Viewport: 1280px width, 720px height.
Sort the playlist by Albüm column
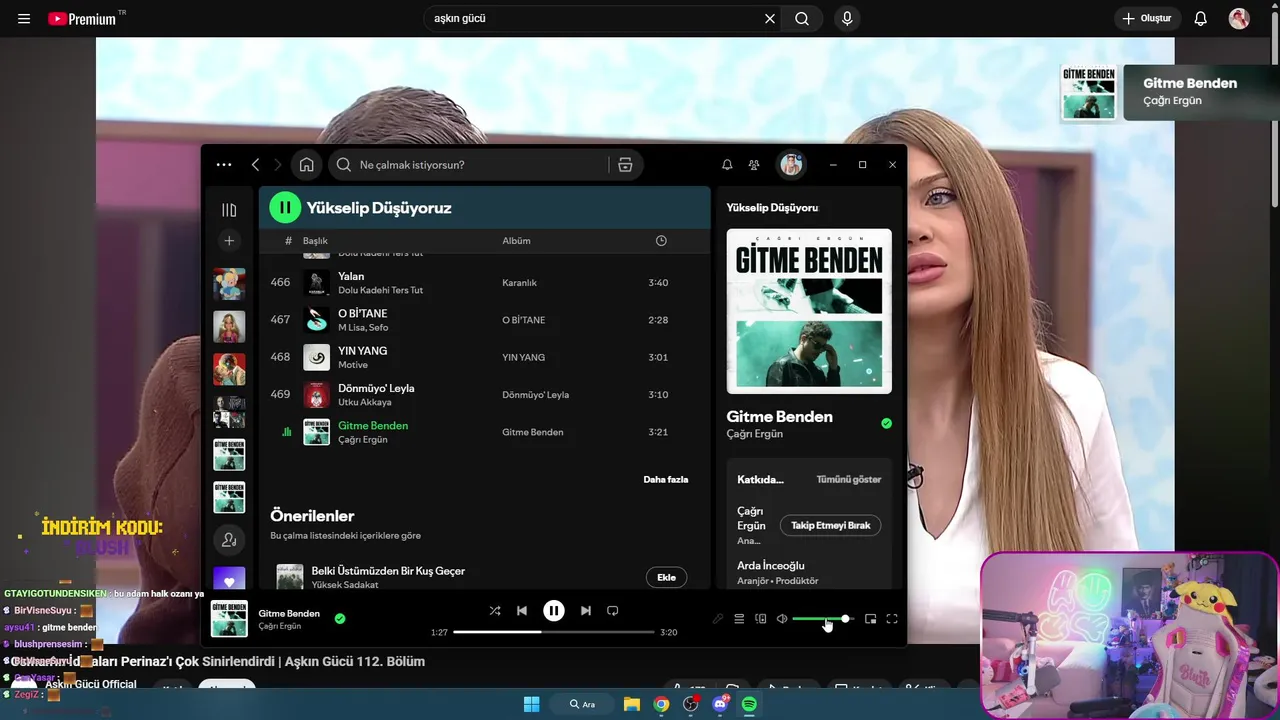(x=516, y=241)
